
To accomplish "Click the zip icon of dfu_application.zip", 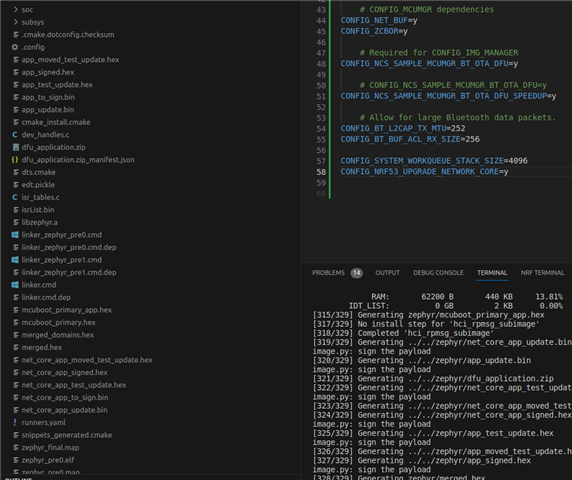I will [x=15, y=147].
